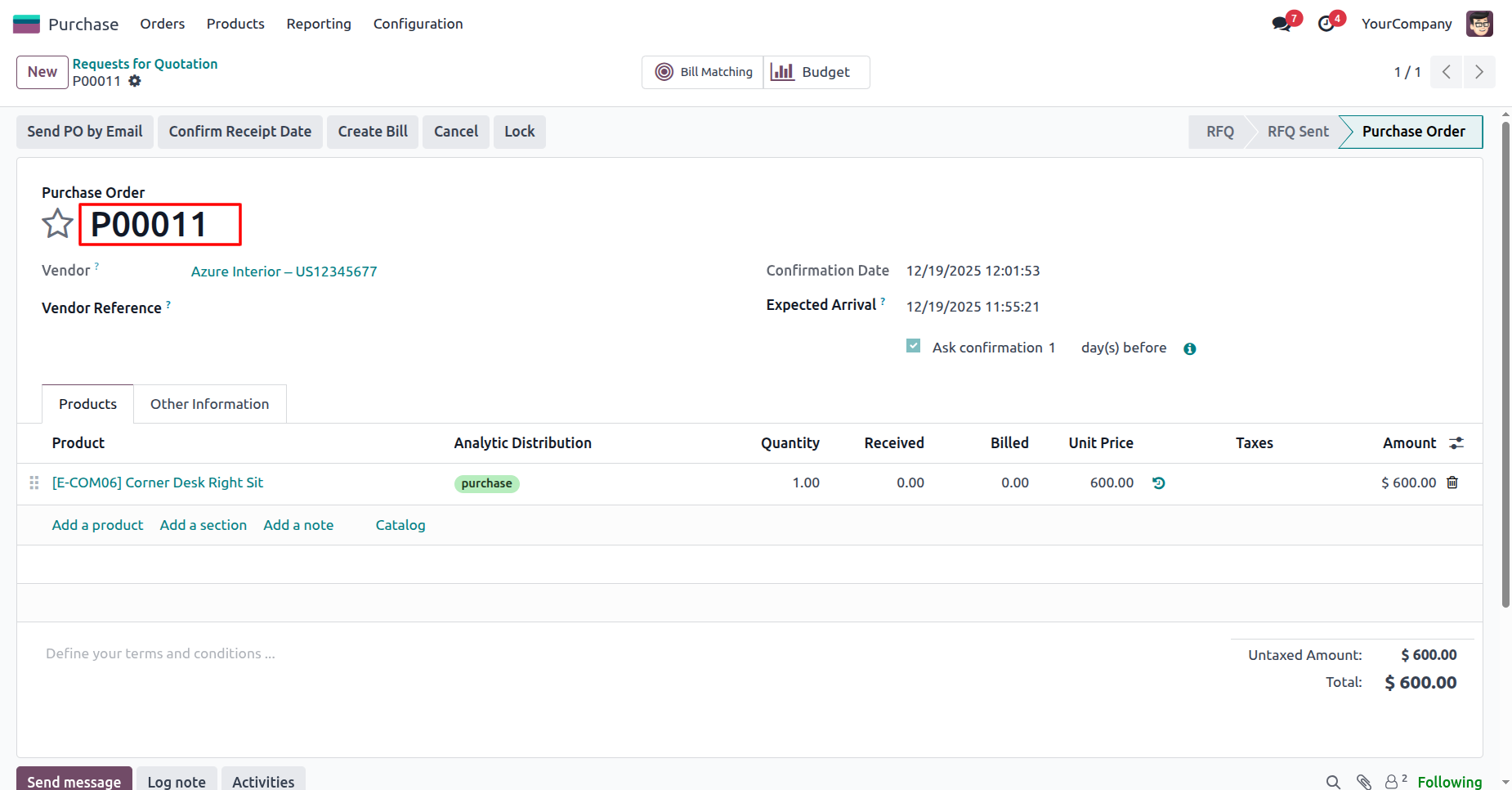Toggle the Following subscription status
Screen dimensions: 1512x790
1449,782
